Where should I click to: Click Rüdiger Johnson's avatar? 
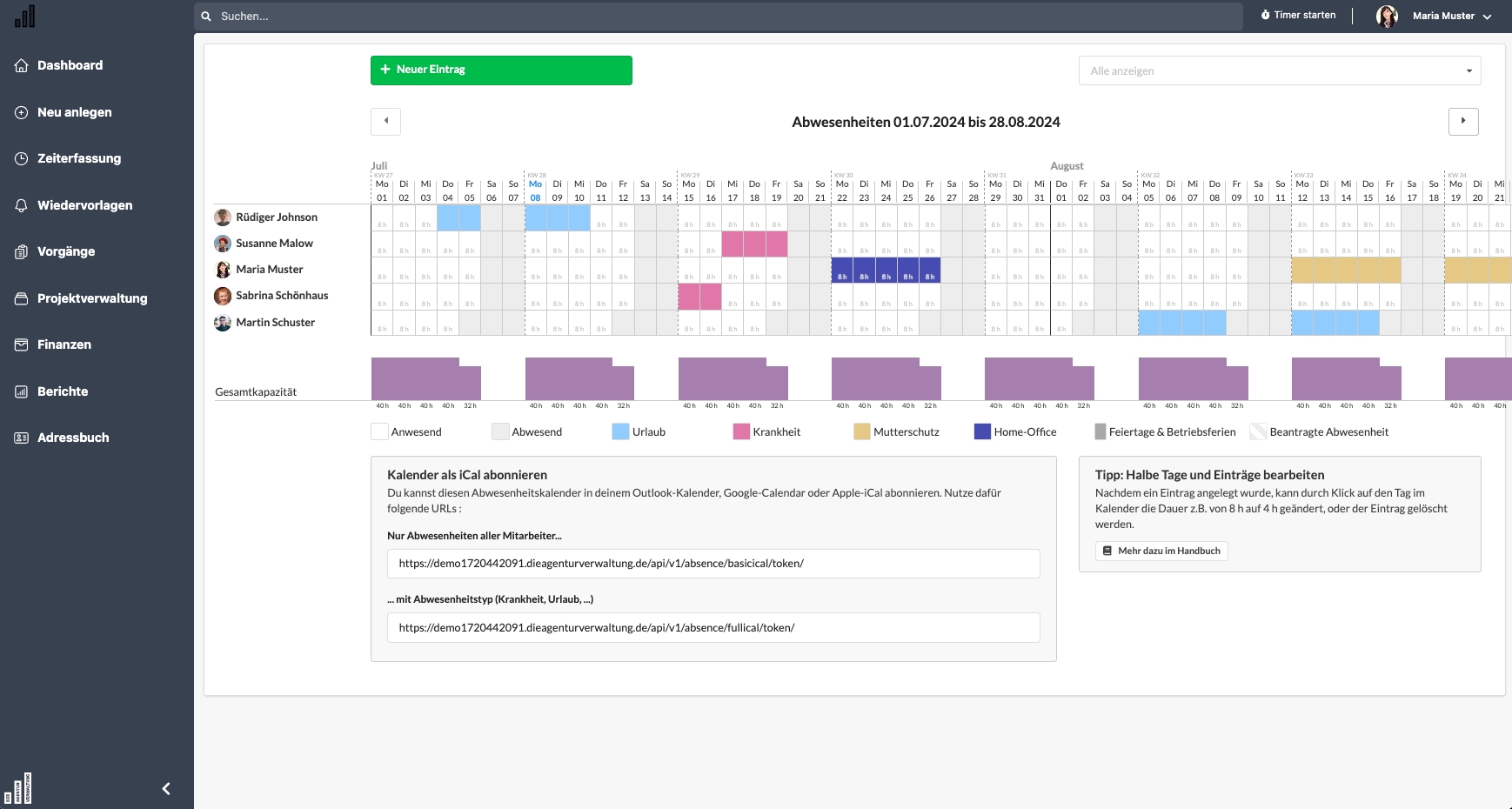click(x=223, y=217)
